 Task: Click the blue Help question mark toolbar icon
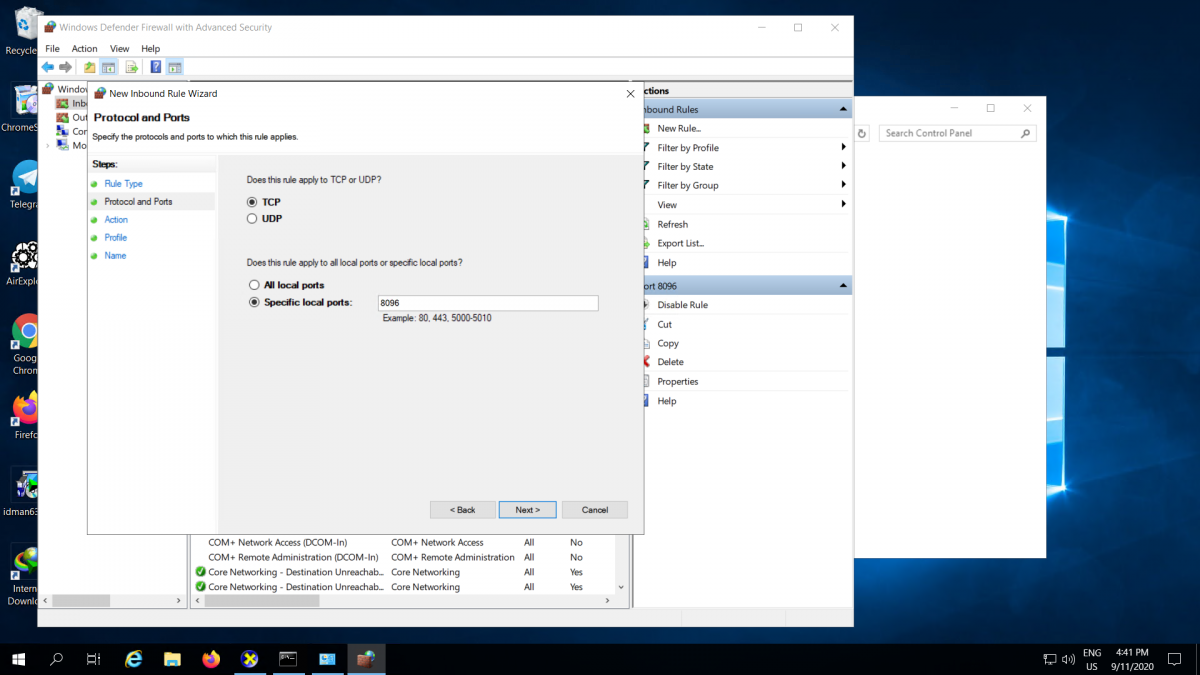(156, 67)
